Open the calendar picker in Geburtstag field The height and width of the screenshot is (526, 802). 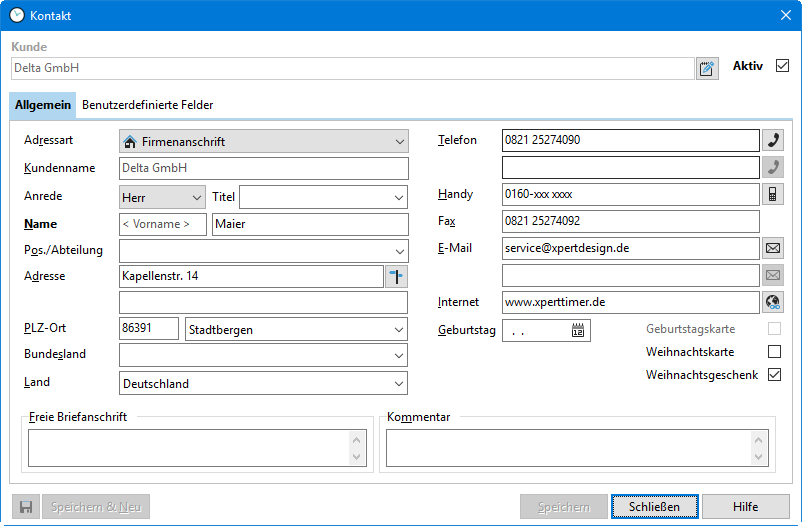pos(578,330)
